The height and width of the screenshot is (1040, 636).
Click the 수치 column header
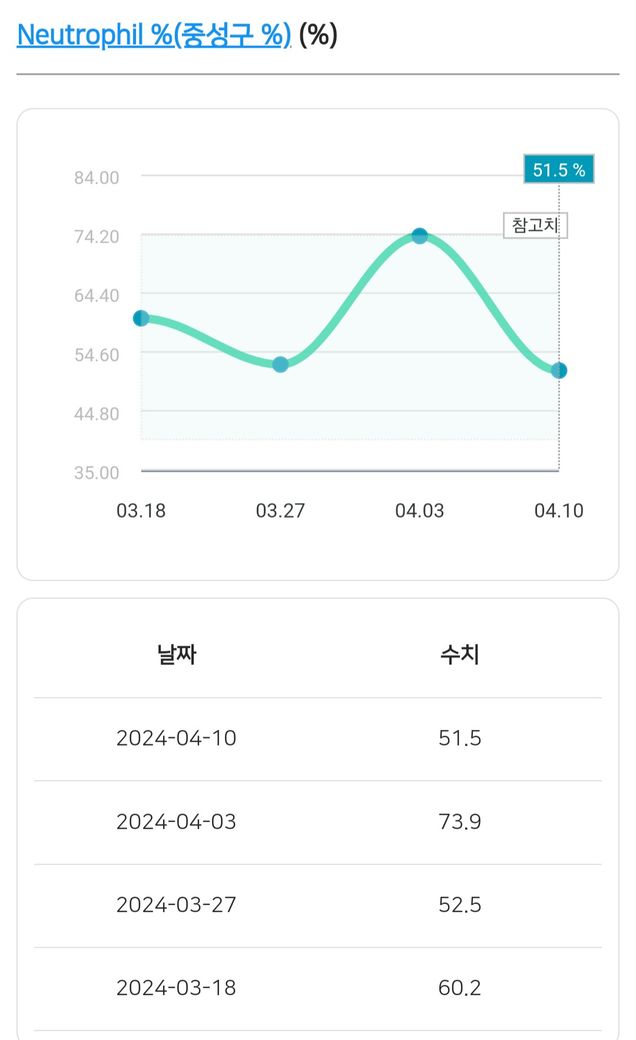point(460,656)
